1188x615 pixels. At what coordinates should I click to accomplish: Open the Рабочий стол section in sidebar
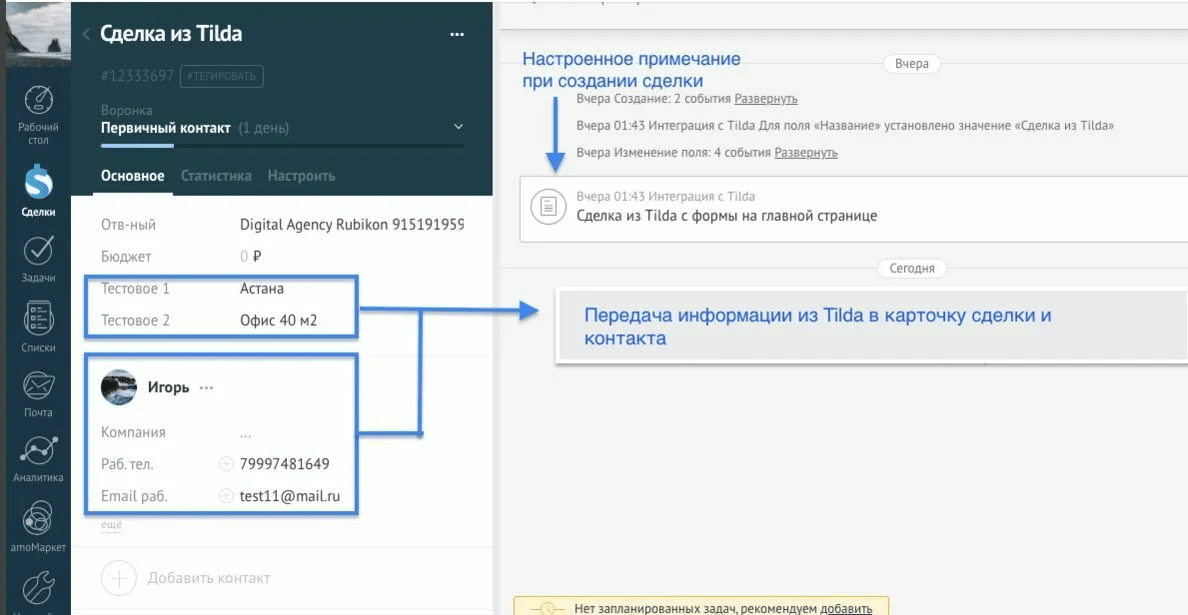click(x=37, y=101)
